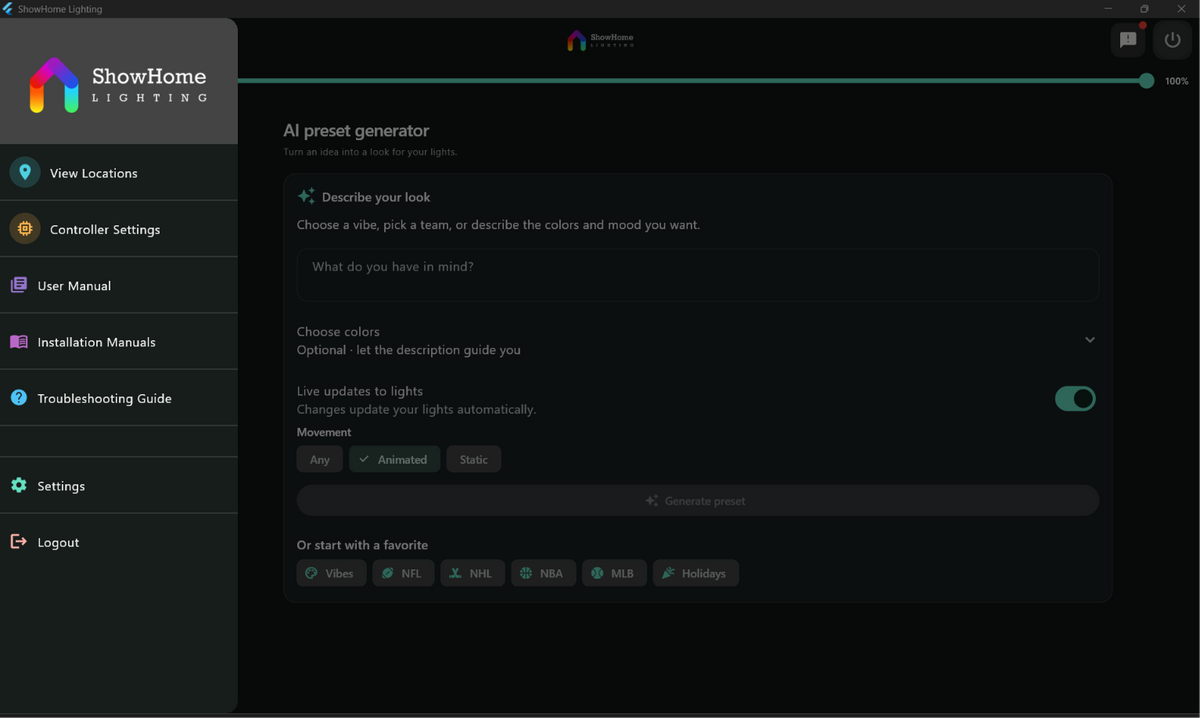The image size is (1200, 718).
Task: Click the Settings gear icon in sidebar
Action: [19, 485]
